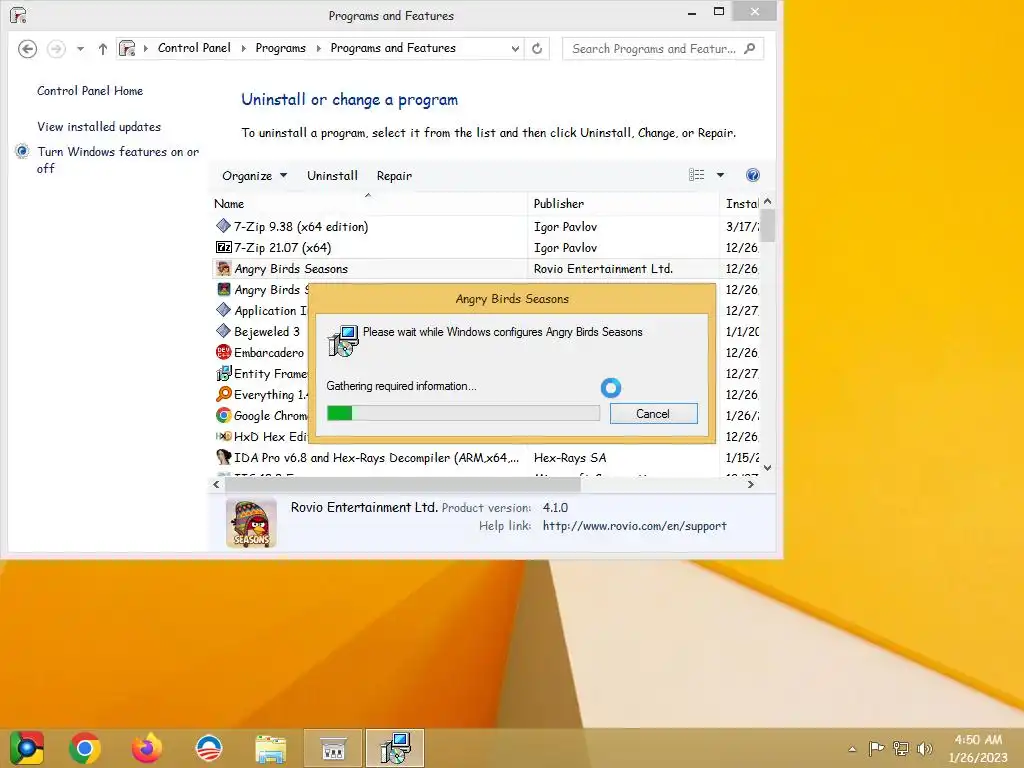Click the Entity Framework program icon

tap(223, 373)
